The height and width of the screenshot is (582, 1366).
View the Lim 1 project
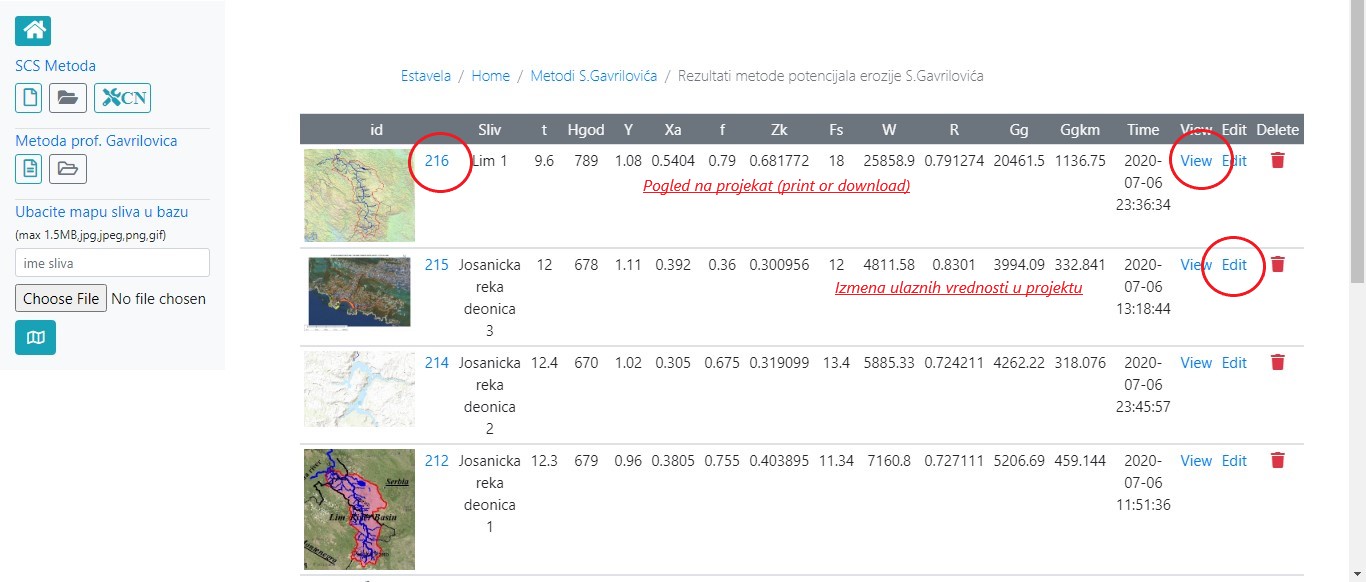pyautogui.click(x=1196, y=161)
